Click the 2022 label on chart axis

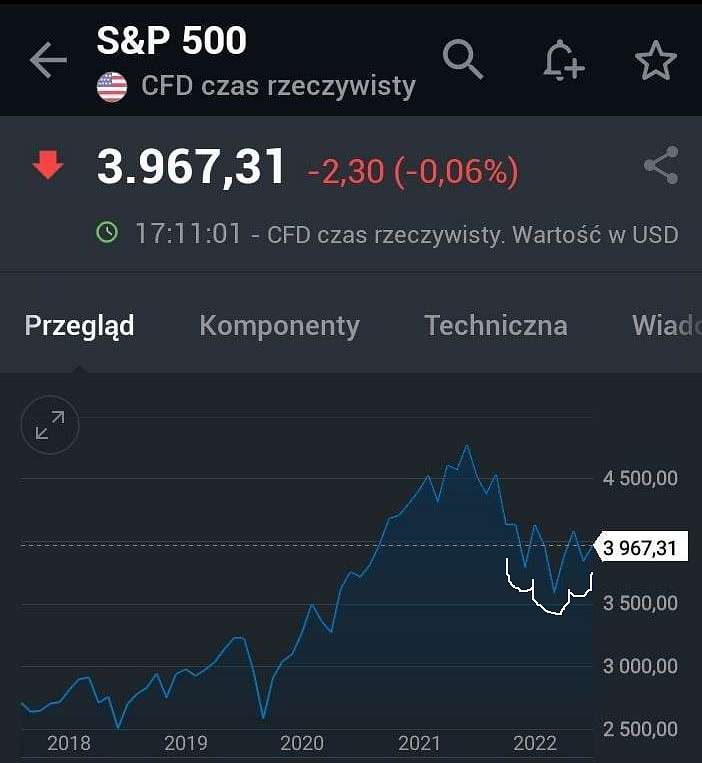tap(535, 743)
